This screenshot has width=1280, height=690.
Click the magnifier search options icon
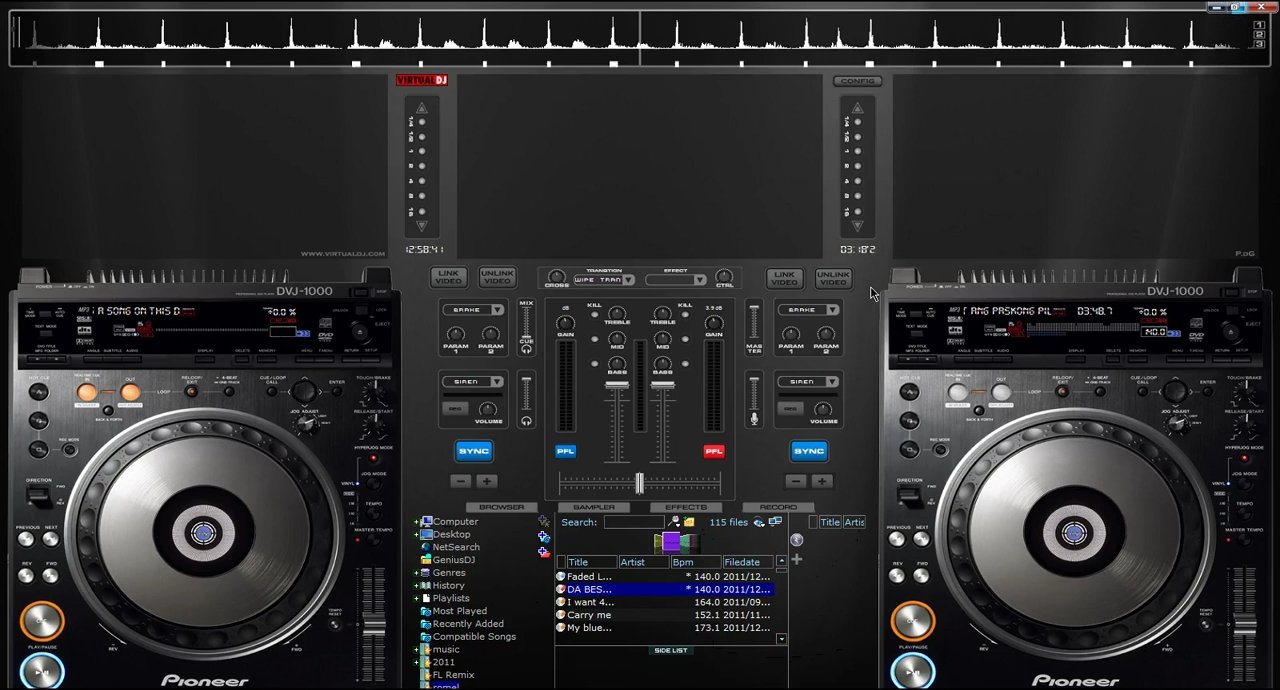(x=674, y=522)
